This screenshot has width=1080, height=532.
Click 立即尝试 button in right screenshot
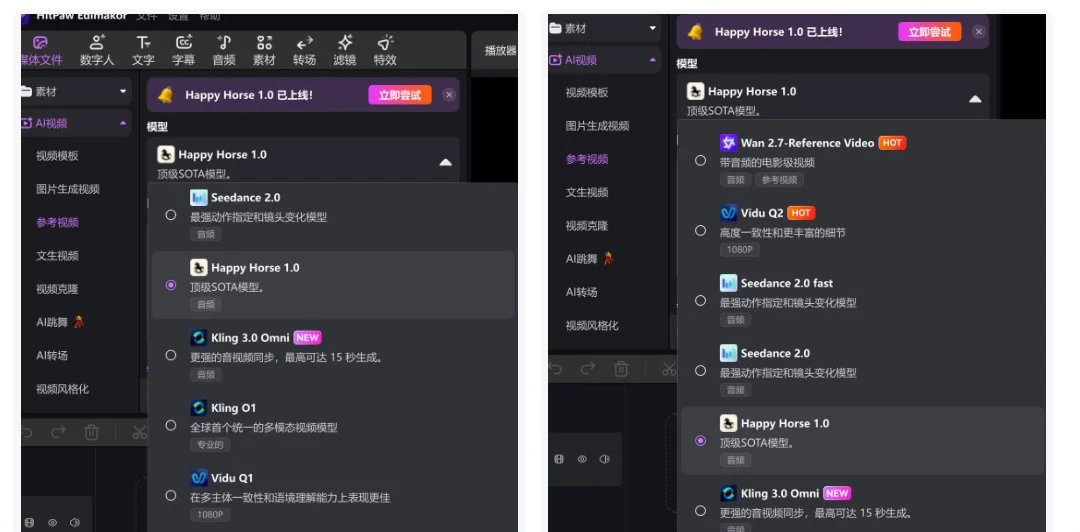click(x=930, y=32)
